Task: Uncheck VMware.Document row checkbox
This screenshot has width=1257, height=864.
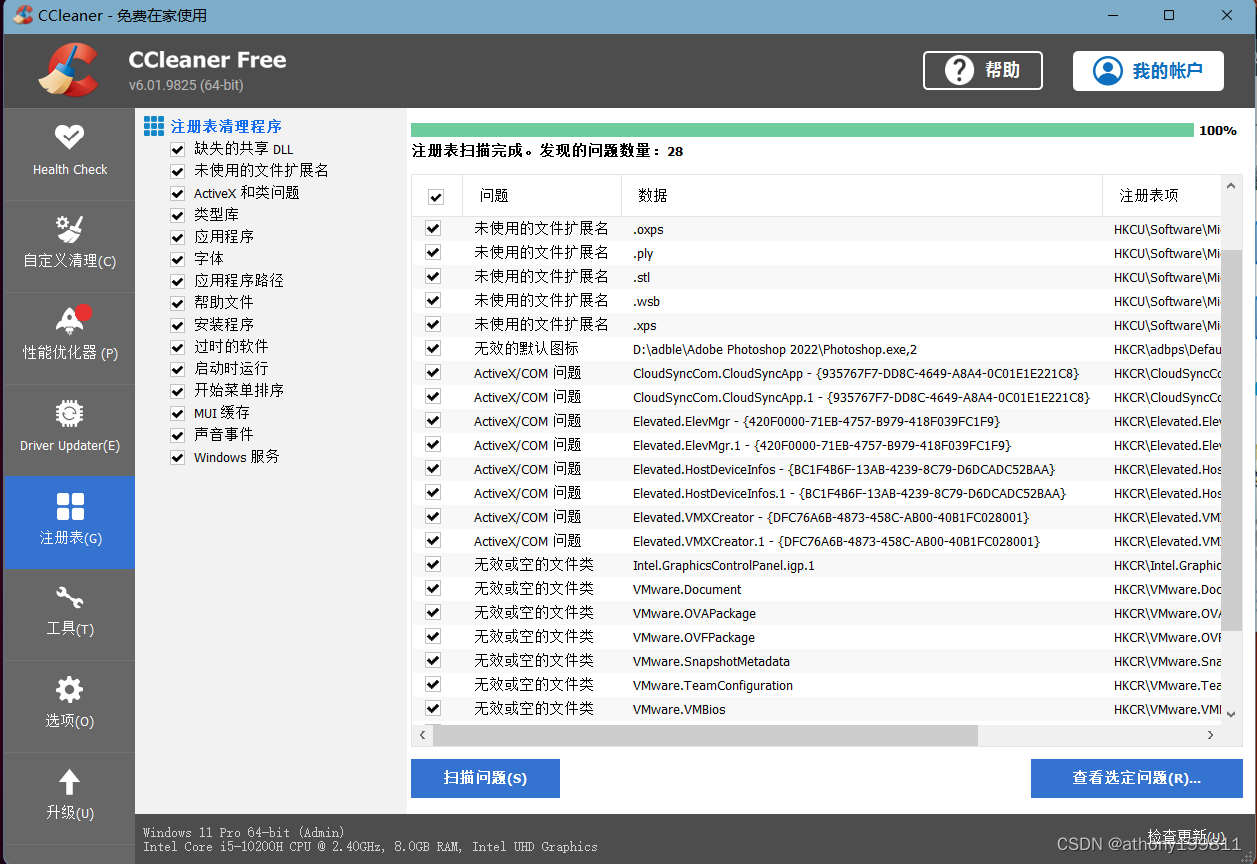Action: click(x=433, y=588)
